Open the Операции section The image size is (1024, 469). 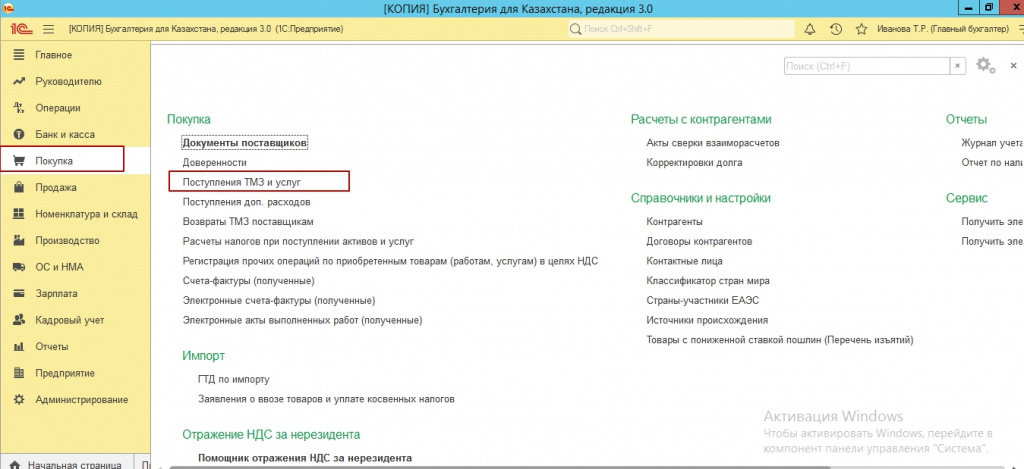57,108
